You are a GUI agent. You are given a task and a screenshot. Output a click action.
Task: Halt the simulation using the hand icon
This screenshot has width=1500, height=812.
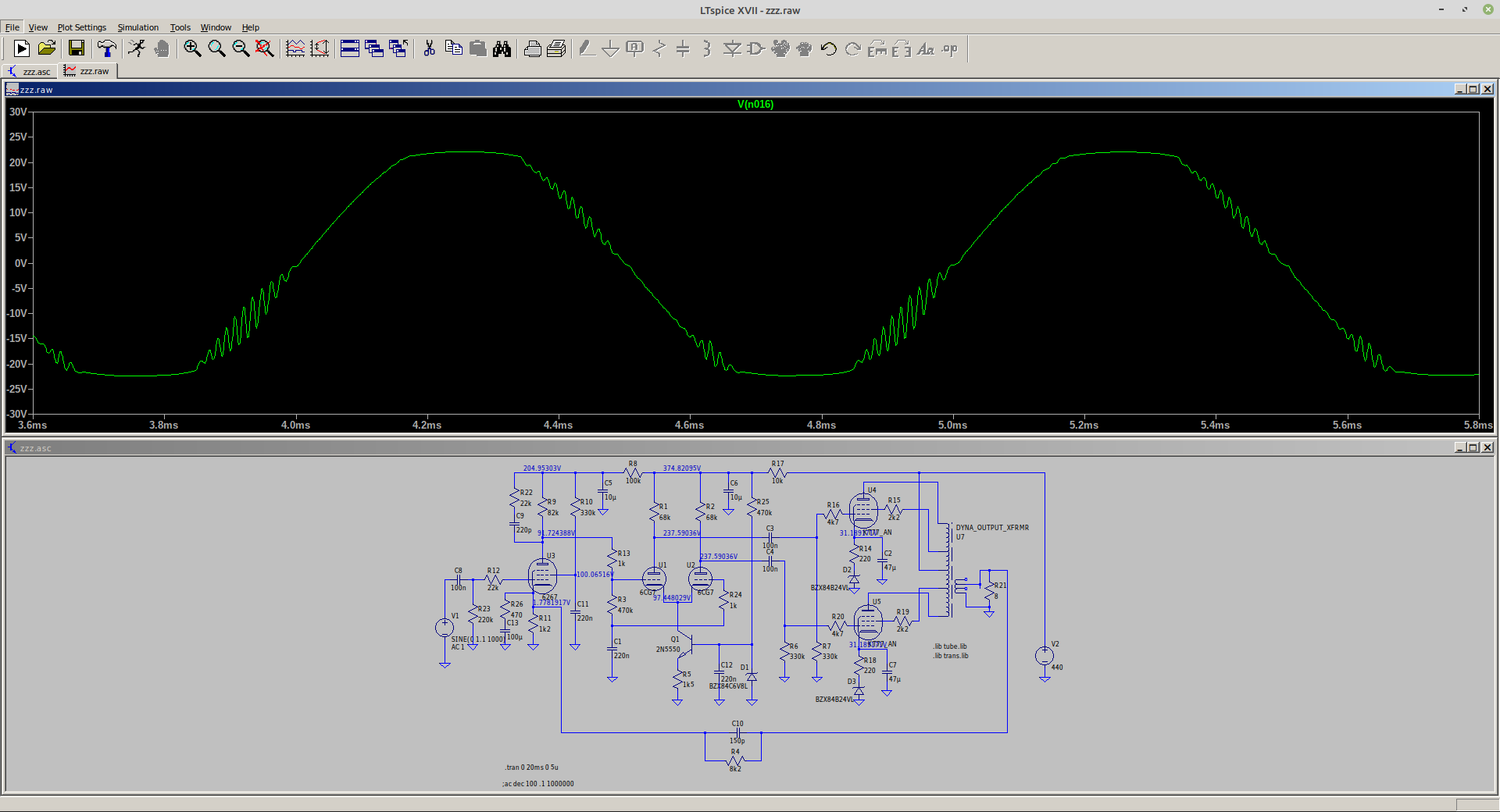coord(162,48)
